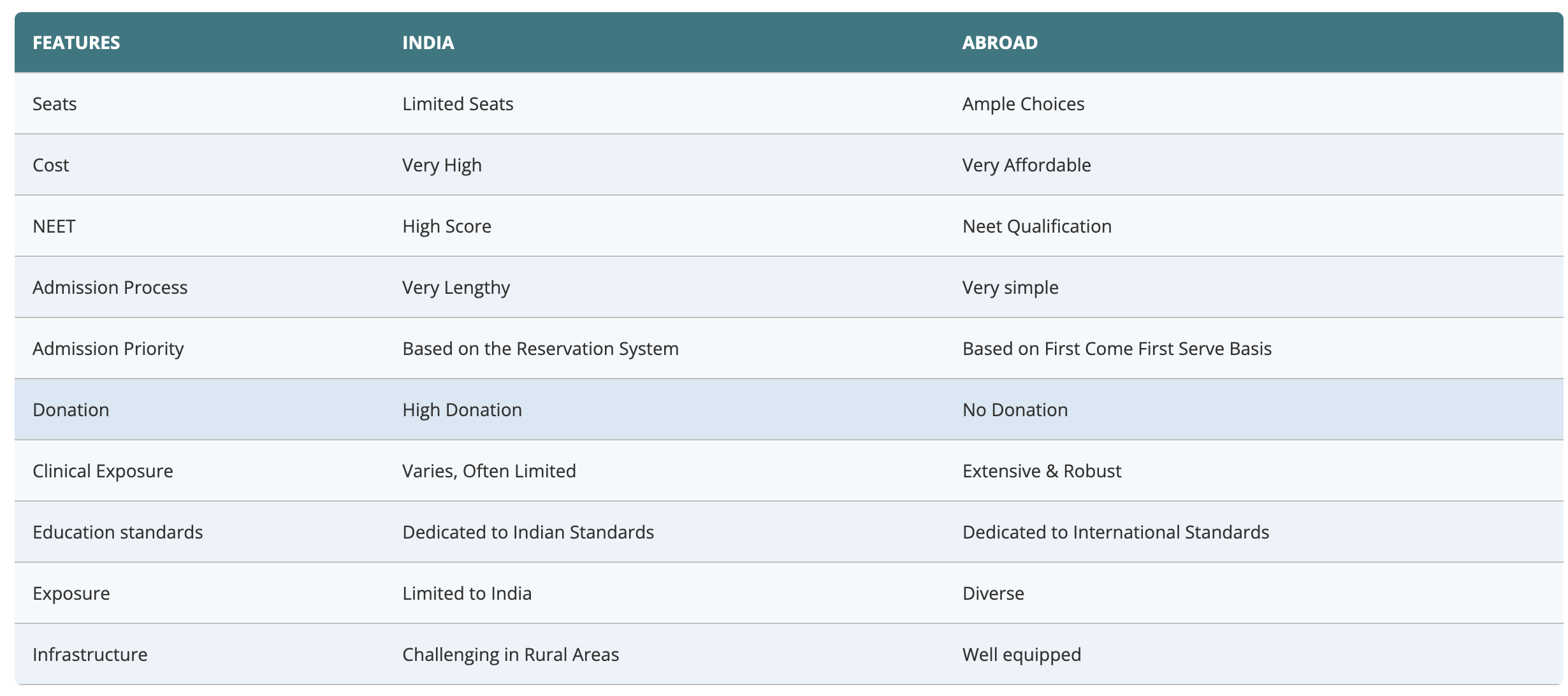This screenshot has height=696, width=1568.
Task: Click Based on the Reservation System cell
Action: coord(540,349)
